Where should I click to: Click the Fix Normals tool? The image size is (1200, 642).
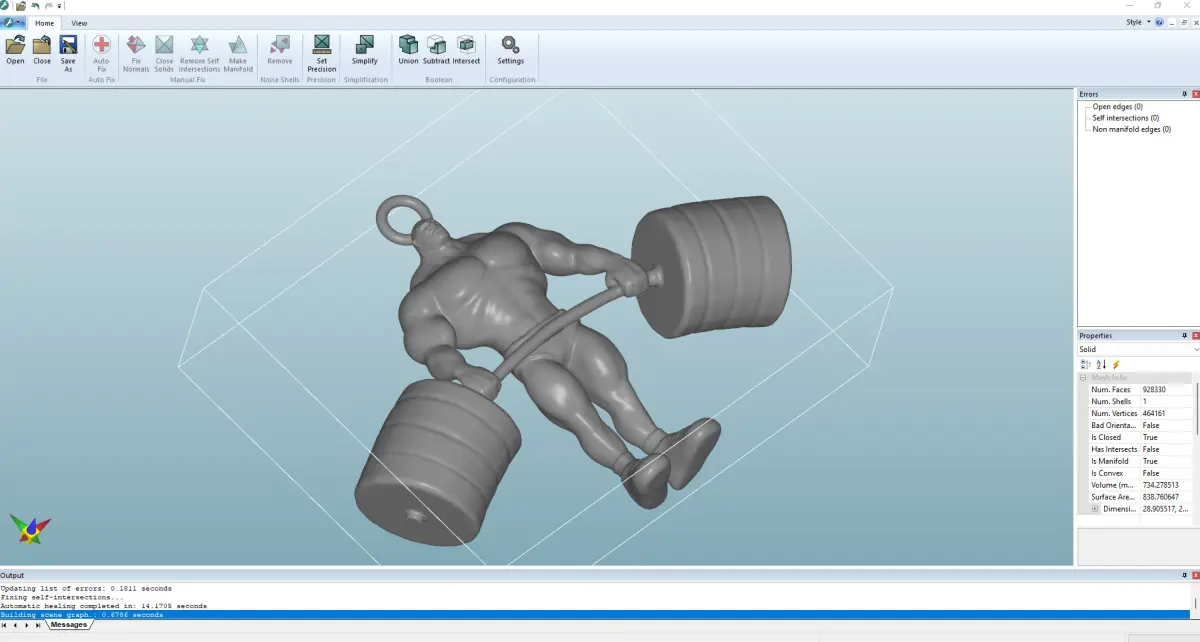[x=136, y=53]
